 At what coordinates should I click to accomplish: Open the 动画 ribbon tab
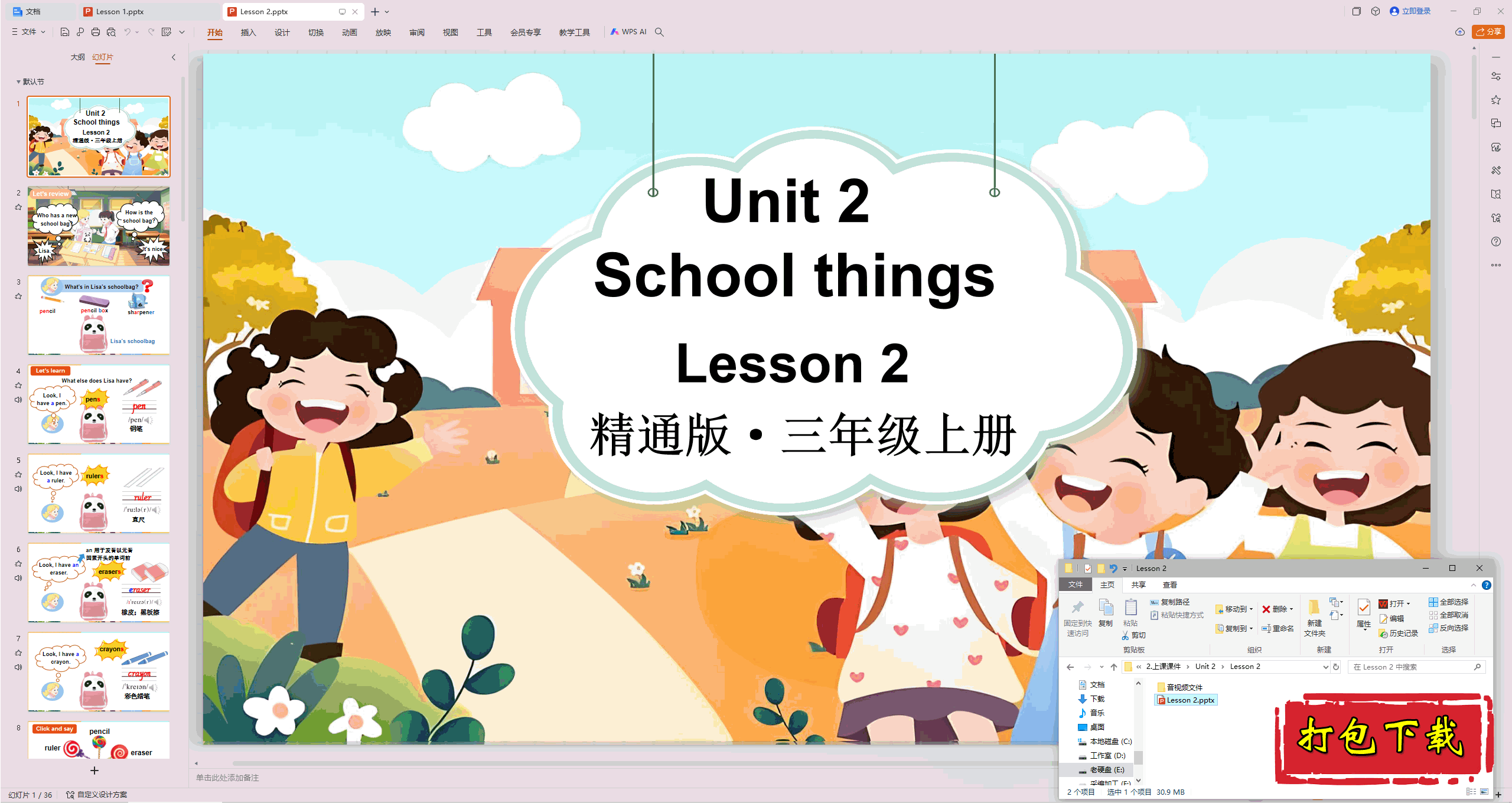pos(349,32)
